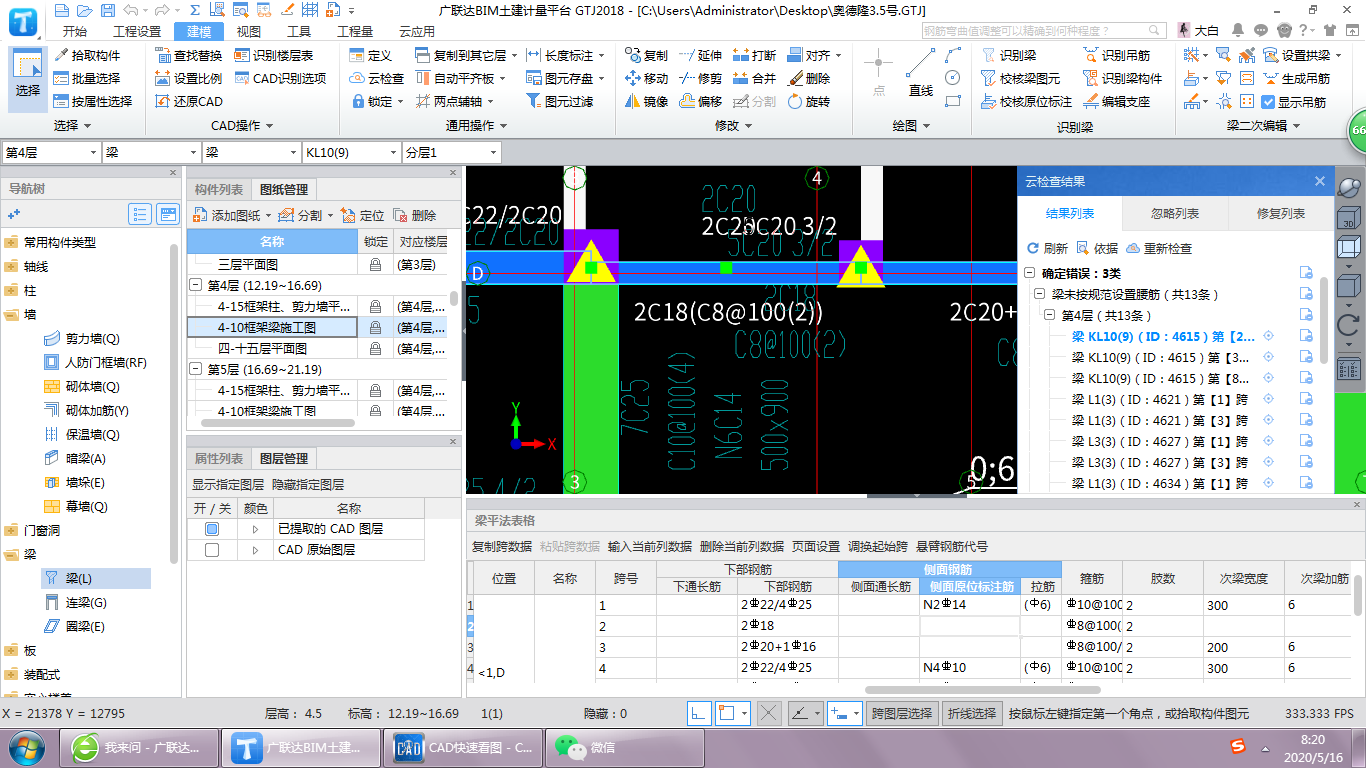This screenshot has height=768, width=1366.
Task: Select the 拾取构件 pick component tool
Action: tap(87, 56)
